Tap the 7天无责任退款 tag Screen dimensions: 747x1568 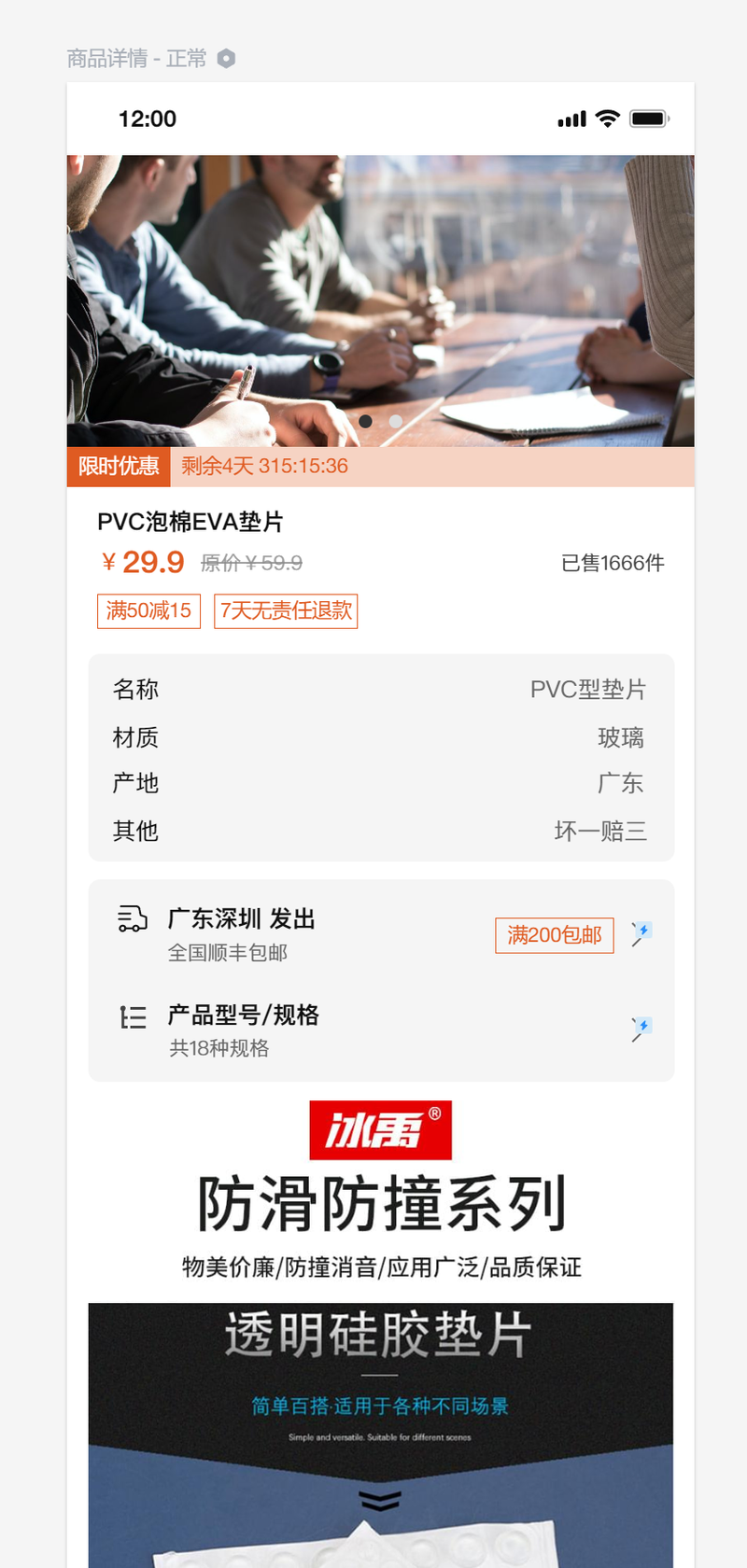coord(286,611)
